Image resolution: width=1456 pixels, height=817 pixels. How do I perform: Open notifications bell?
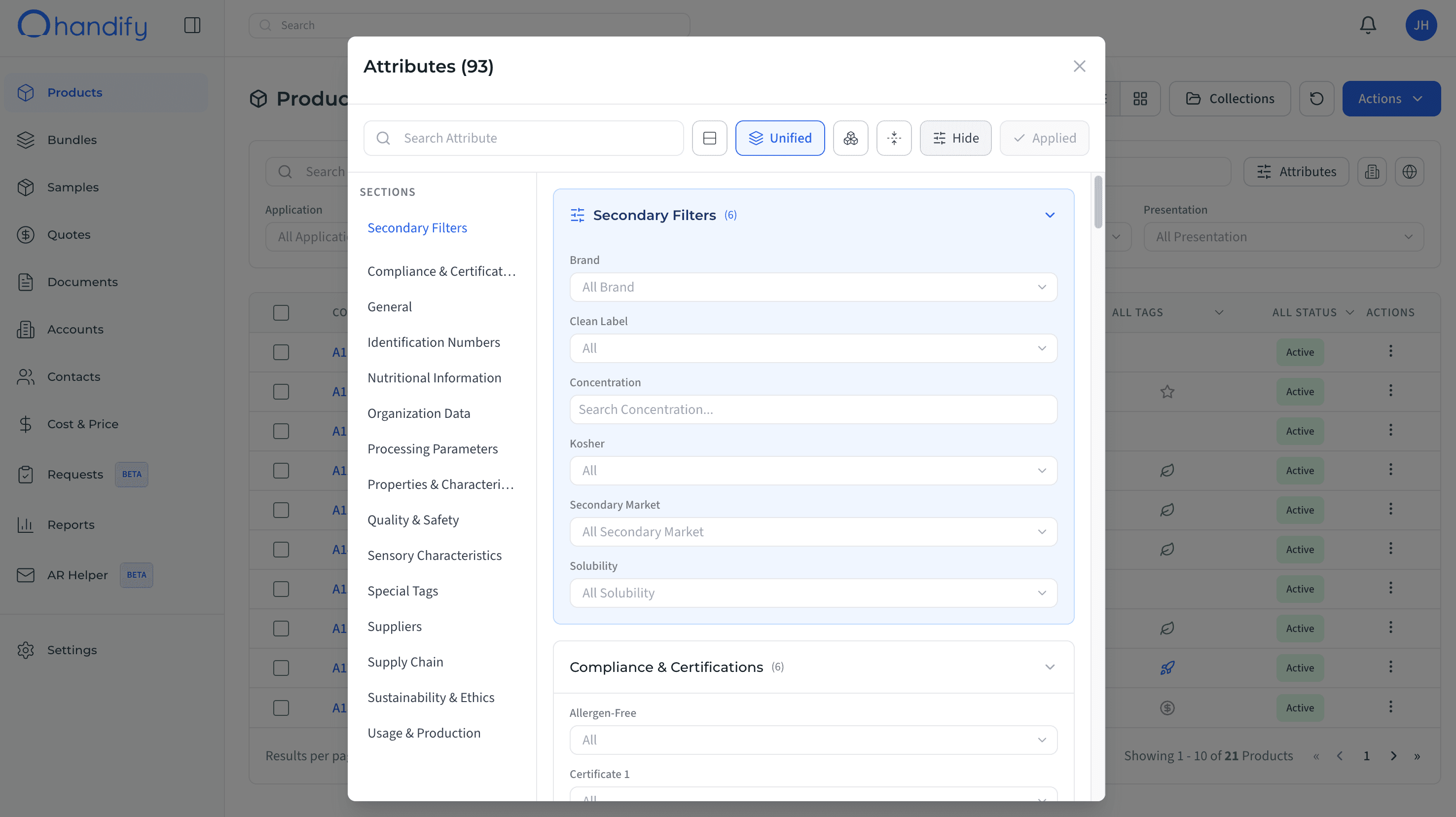coord(1368,25)
